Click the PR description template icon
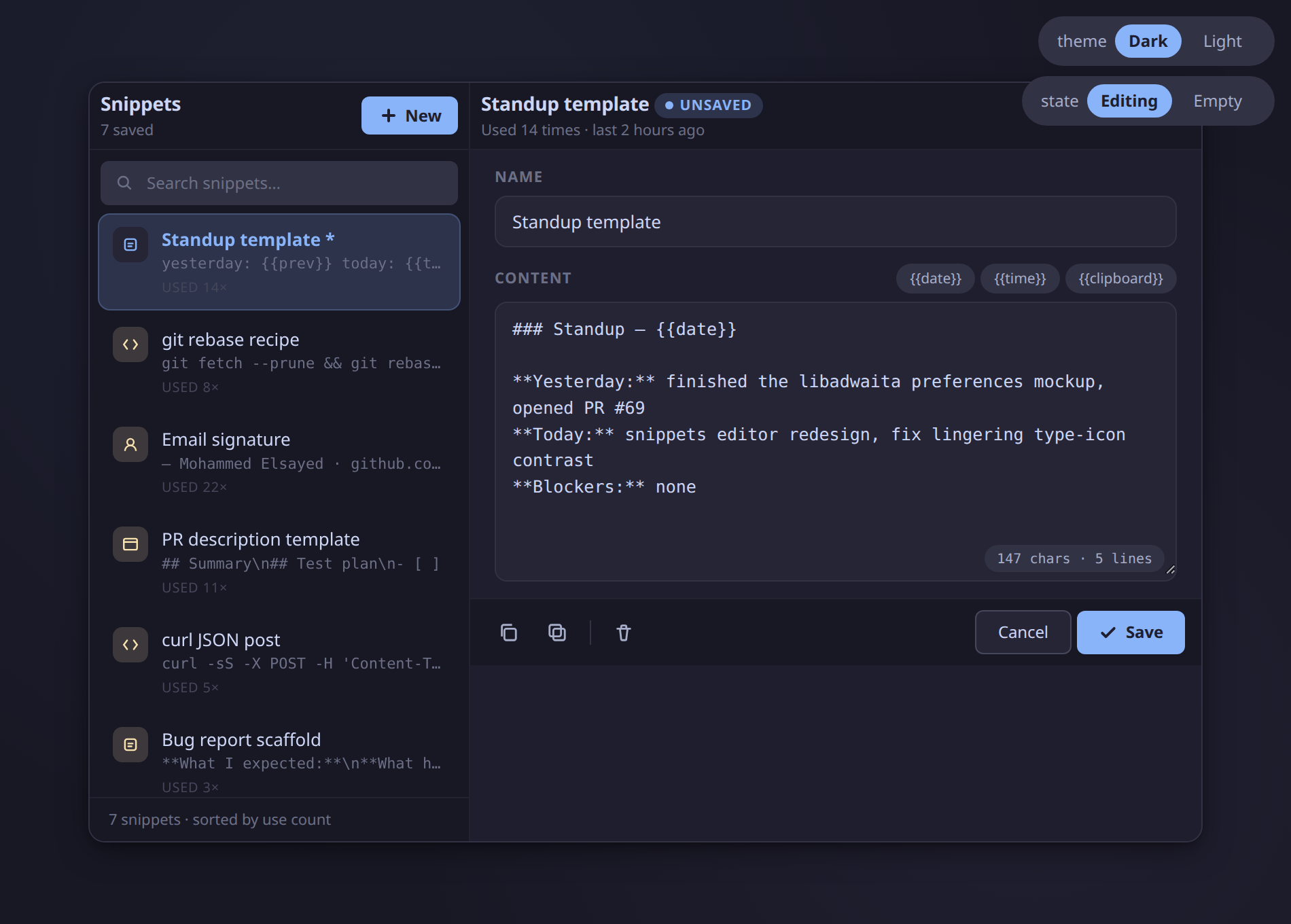This screenshot has height=924, width=1291. click(130, 544)
